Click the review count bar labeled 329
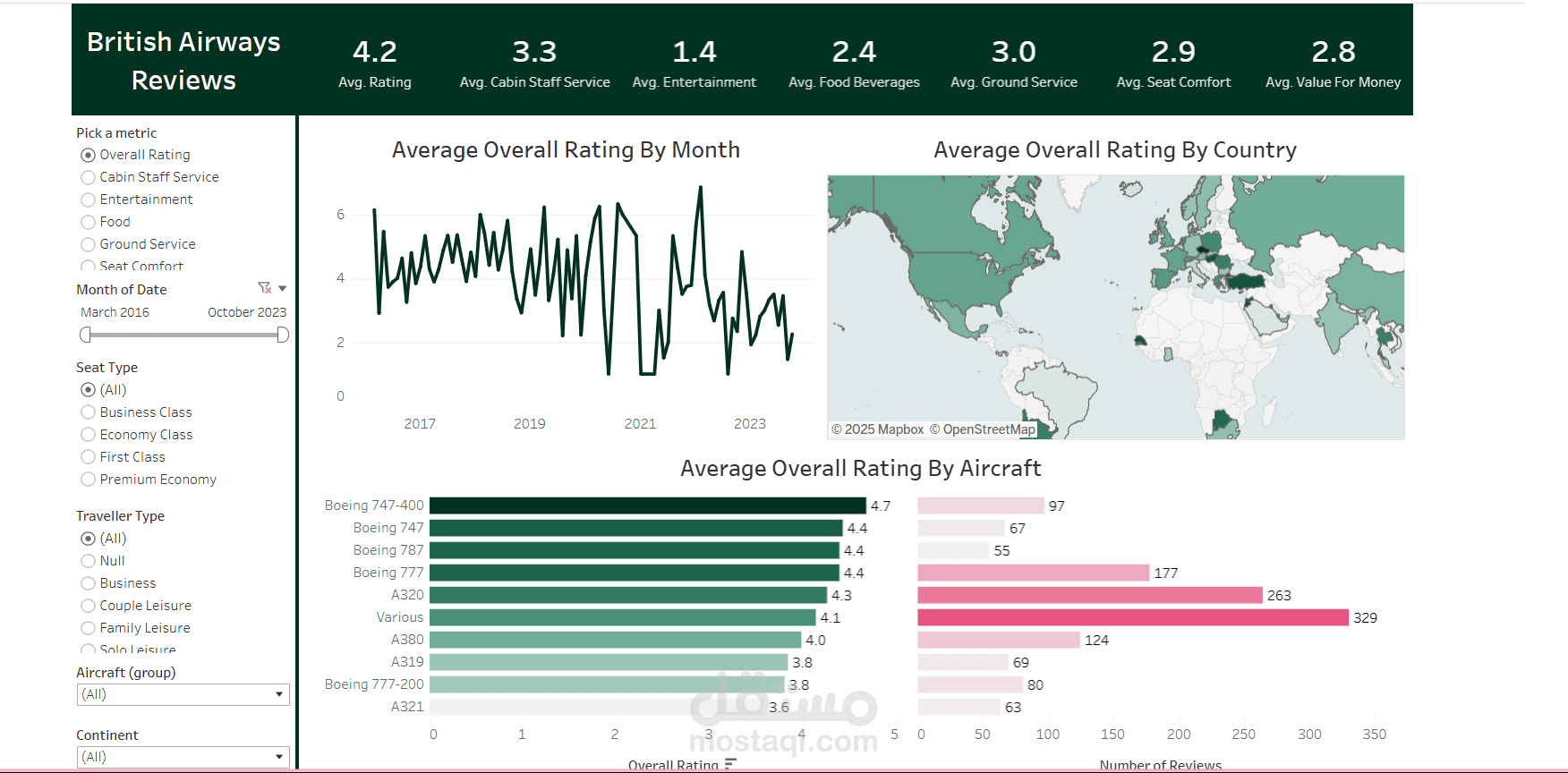This screenshot has width=1568, height=773. coord(1133,617)
